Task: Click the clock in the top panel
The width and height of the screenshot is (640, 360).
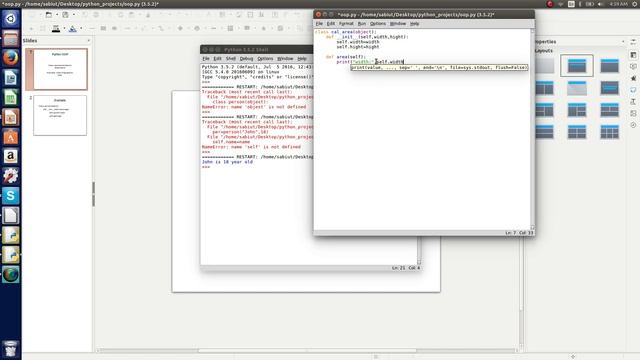Action: coord(618,4)
